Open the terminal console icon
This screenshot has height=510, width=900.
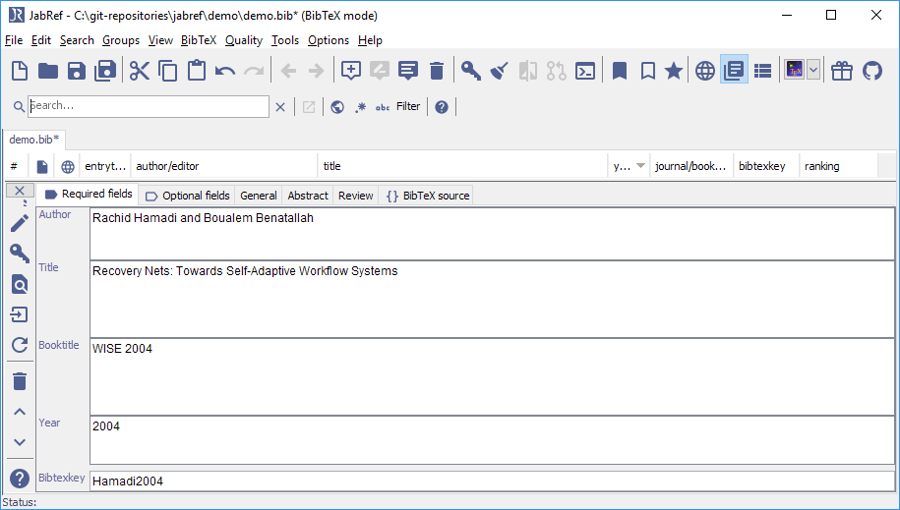[x=585, y=71]
